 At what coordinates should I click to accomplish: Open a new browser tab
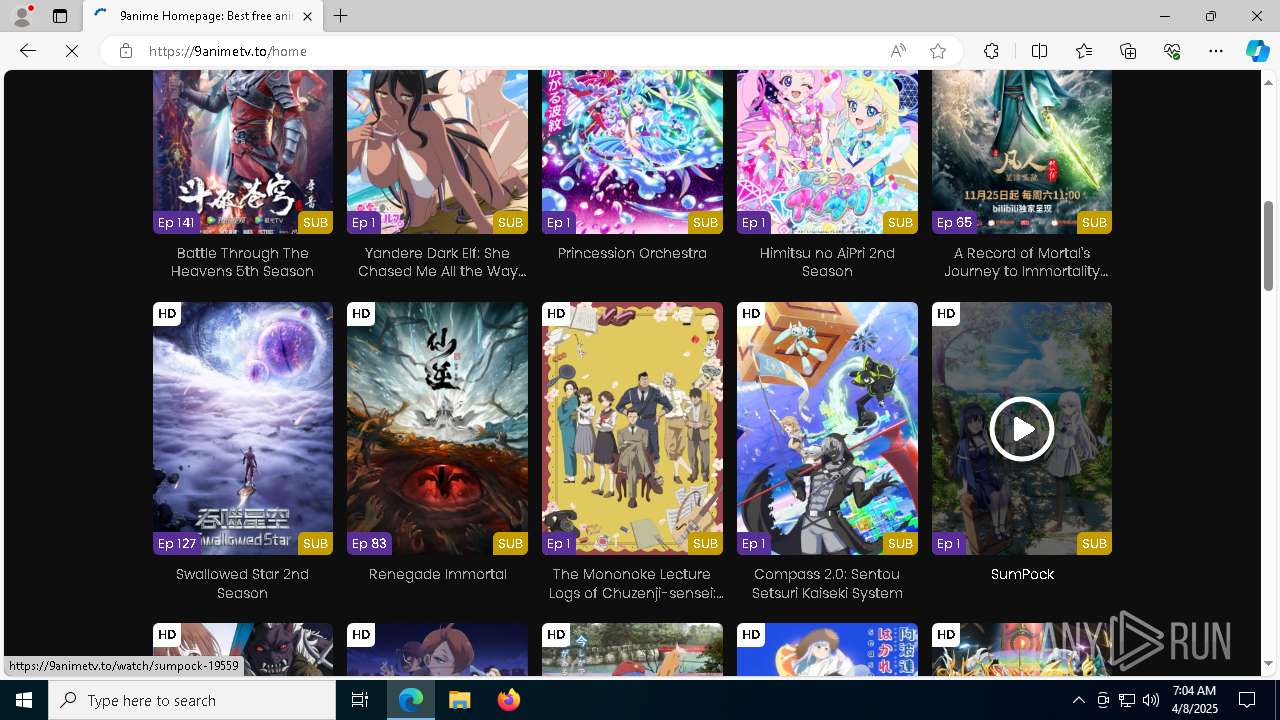pyautogui.click(x=341, y=16)
